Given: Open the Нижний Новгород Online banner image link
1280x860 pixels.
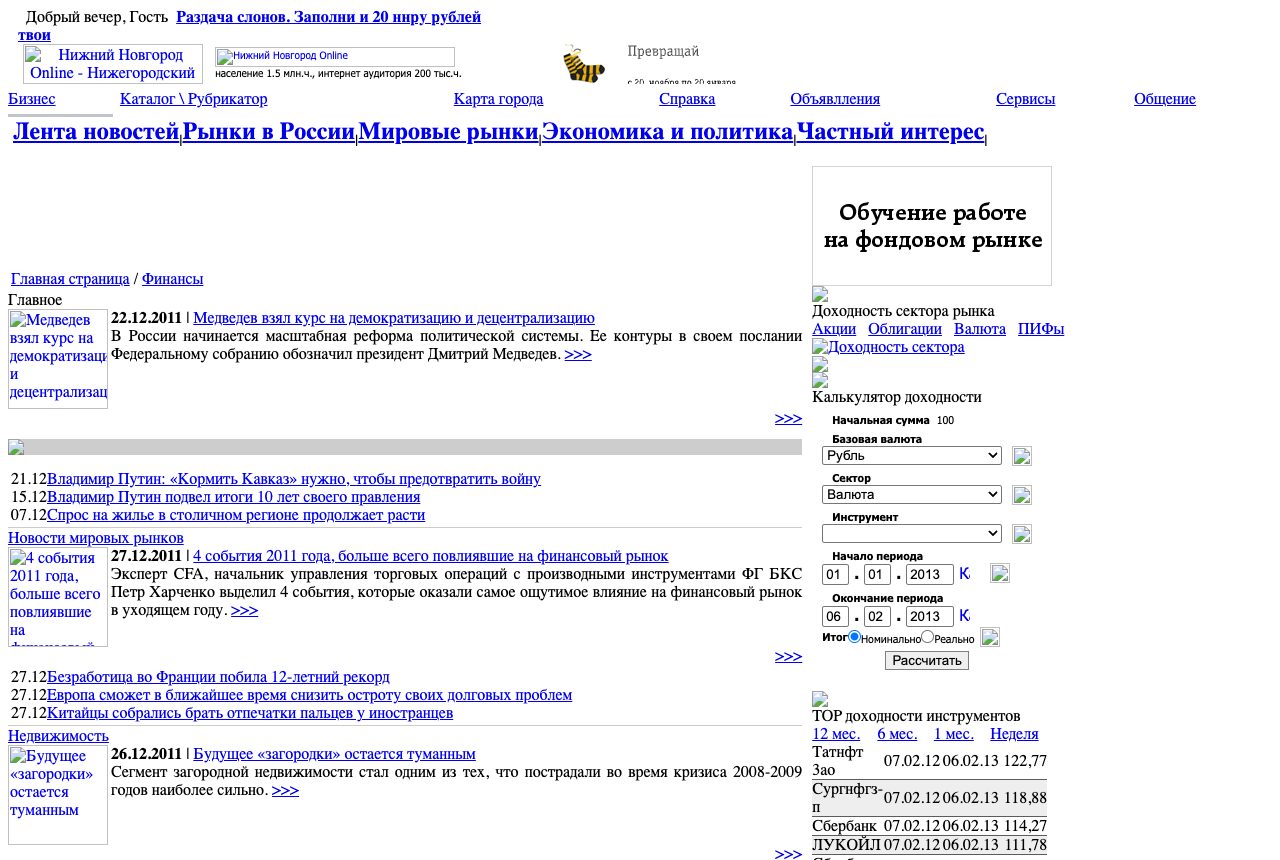Looking at the screenshot, I should point(335,57).
